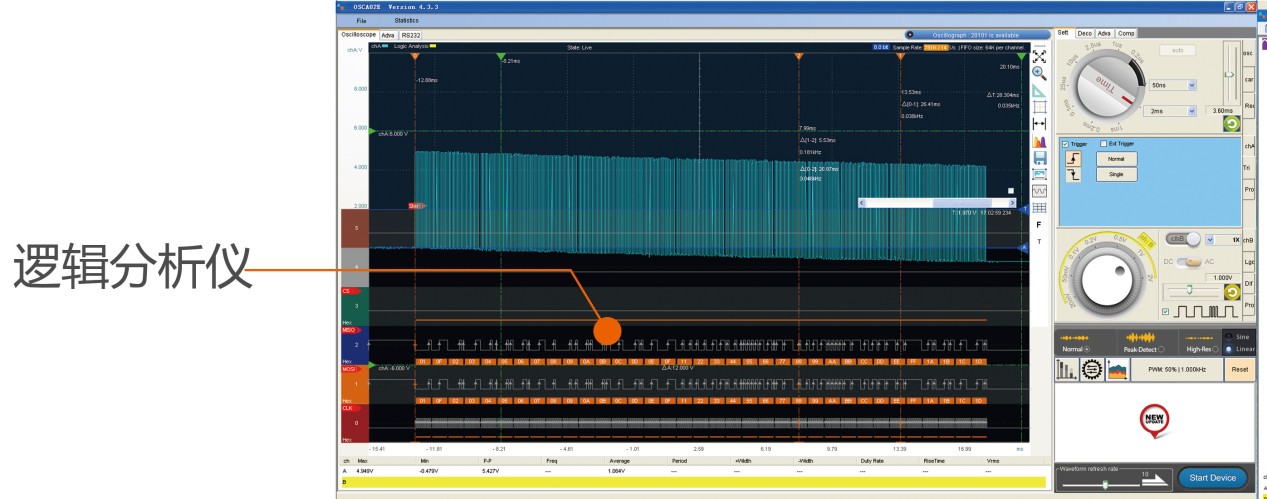The height and width of the screenshot is (499, 1267).
Task: Switch to the RS232 tab
Action: pos(411,35)
